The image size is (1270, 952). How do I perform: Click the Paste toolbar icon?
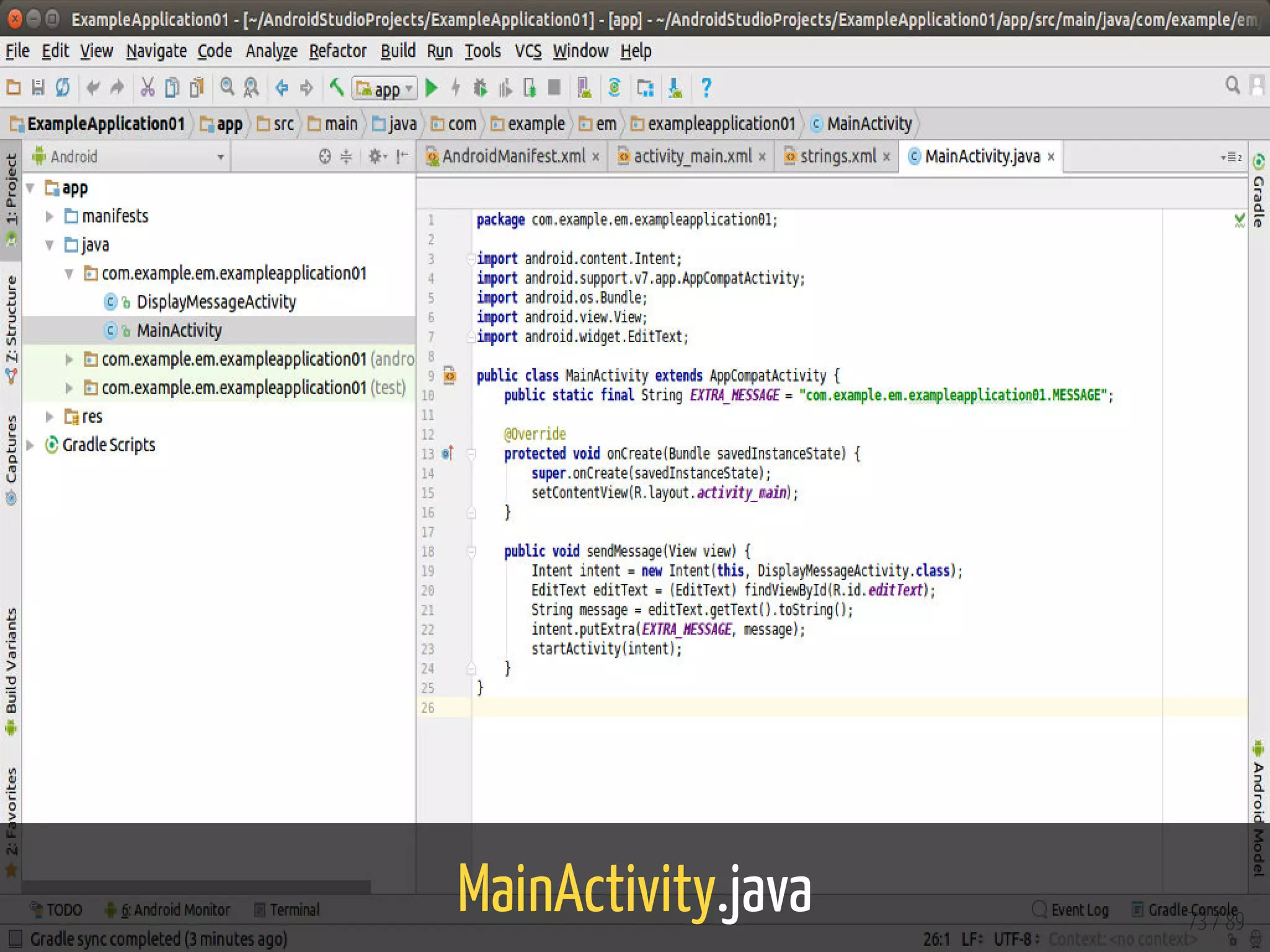tap(197, 87)
